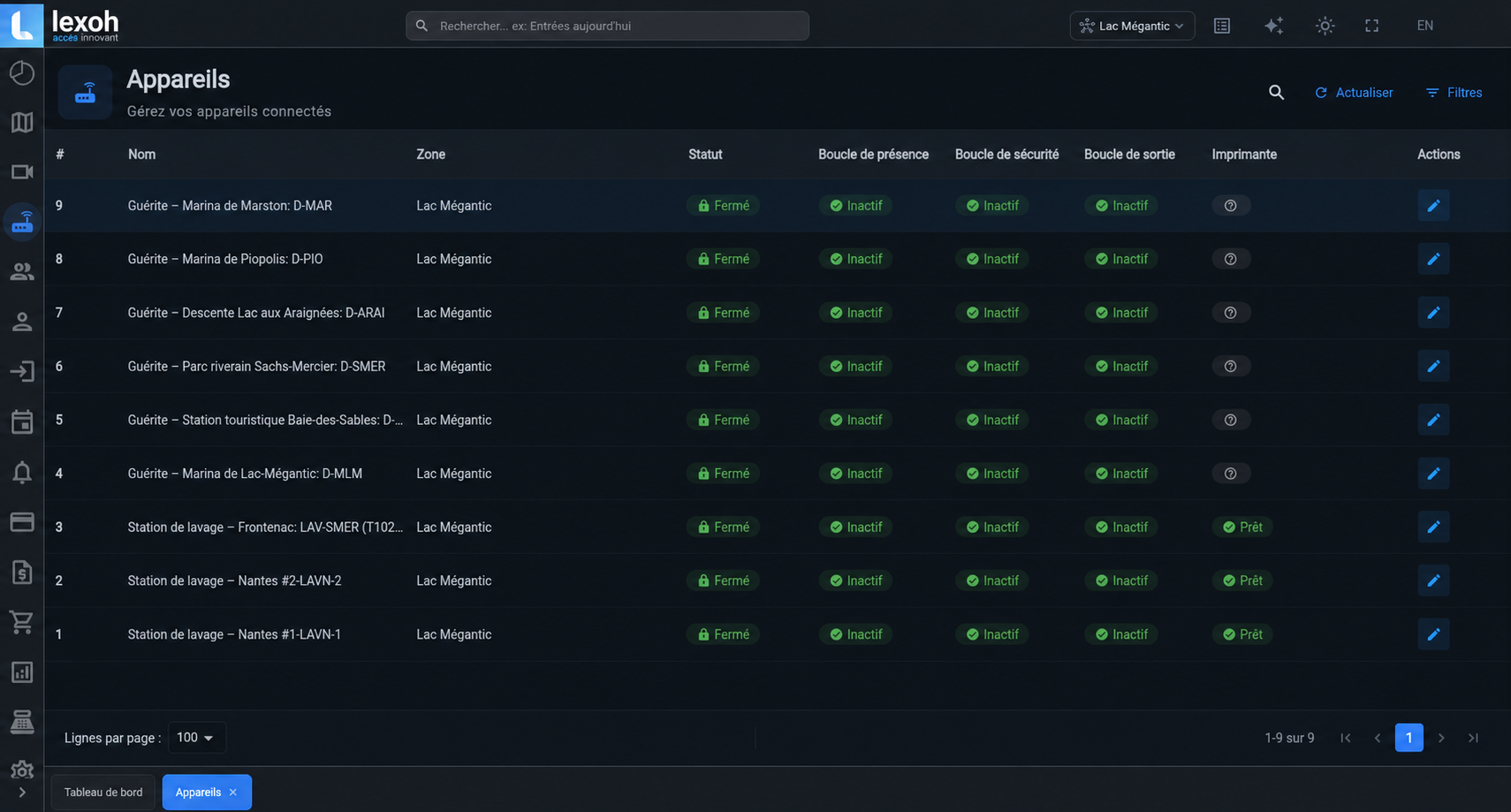Enter fullscreen mode via header icon
1511x812 pixels.
pos(1371,26)
